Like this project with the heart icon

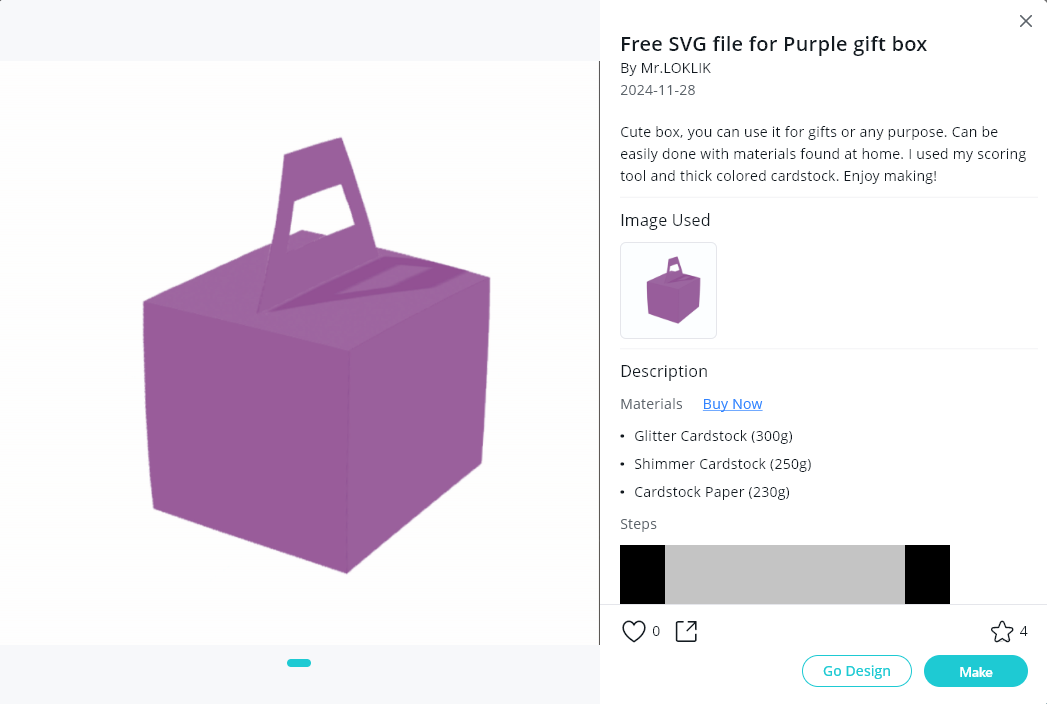pos(634,631)
